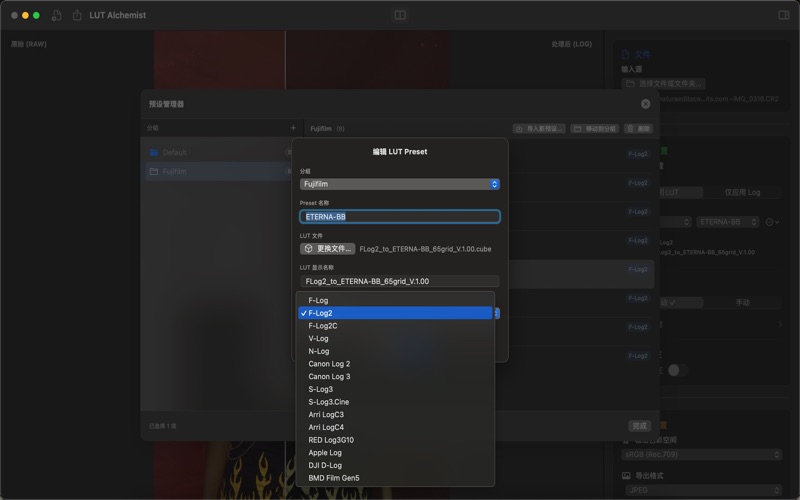This screenshot has width=800, height=500.
Task: Toggle the split compare view icon
Action: 400,15
